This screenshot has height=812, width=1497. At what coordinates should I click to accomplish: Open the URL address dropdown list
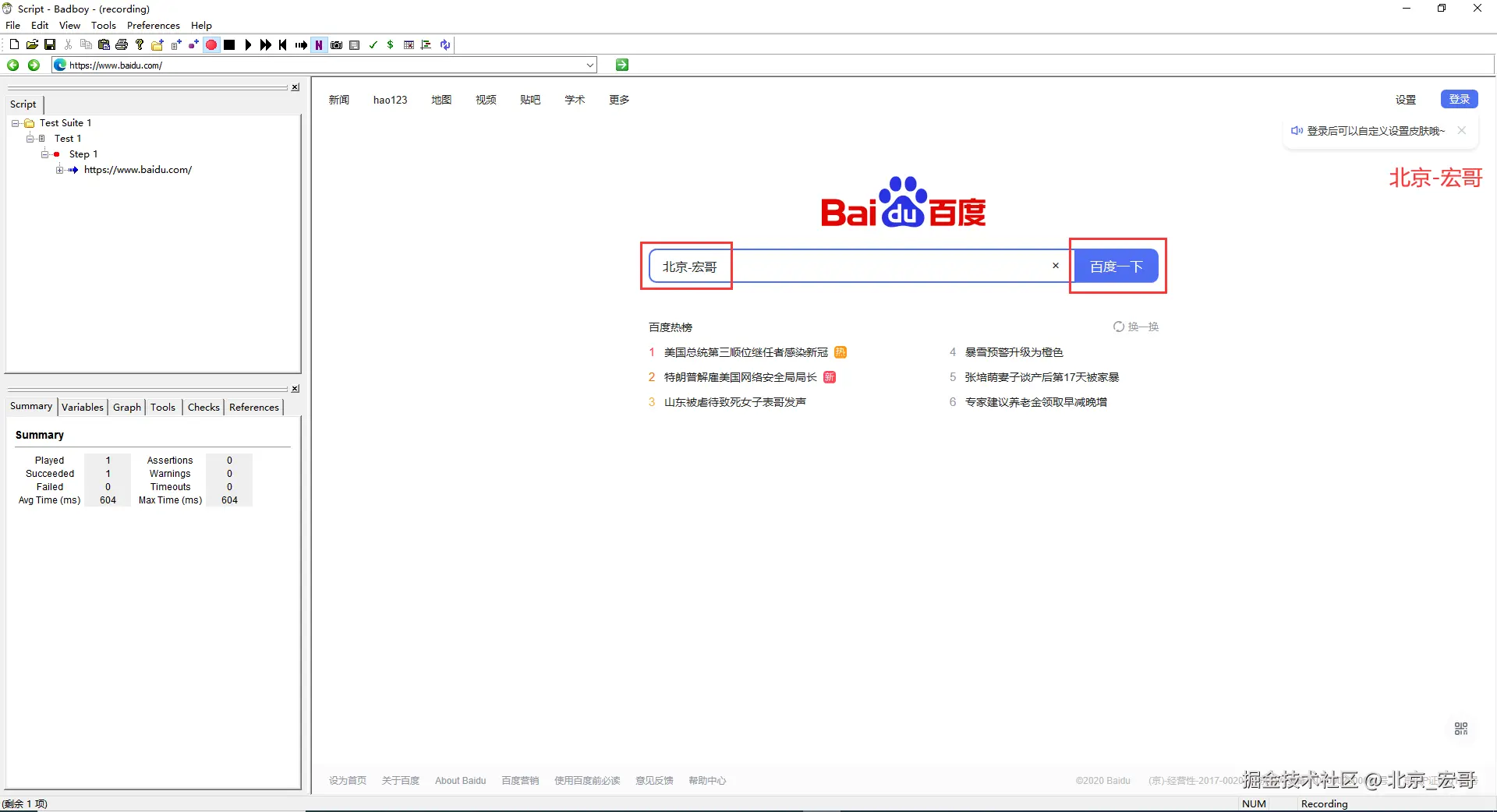pyautogui.click(x=590, y=65)
